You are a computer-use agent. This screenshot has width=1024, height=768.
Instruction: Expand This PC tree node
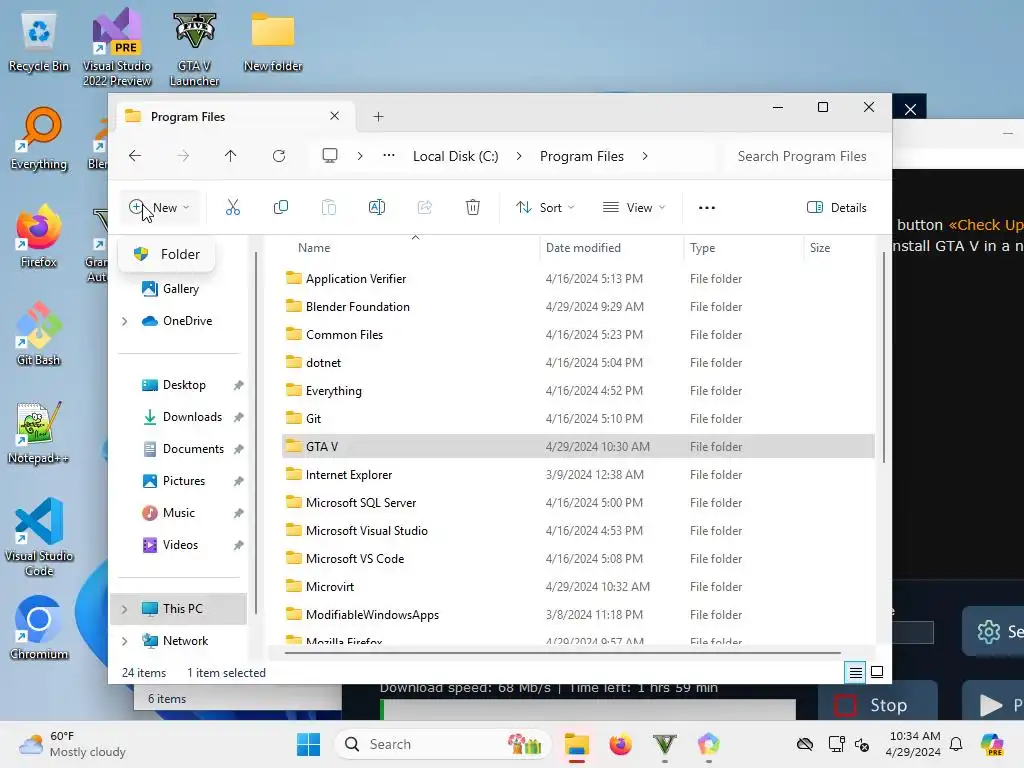[x=125, y=609]
